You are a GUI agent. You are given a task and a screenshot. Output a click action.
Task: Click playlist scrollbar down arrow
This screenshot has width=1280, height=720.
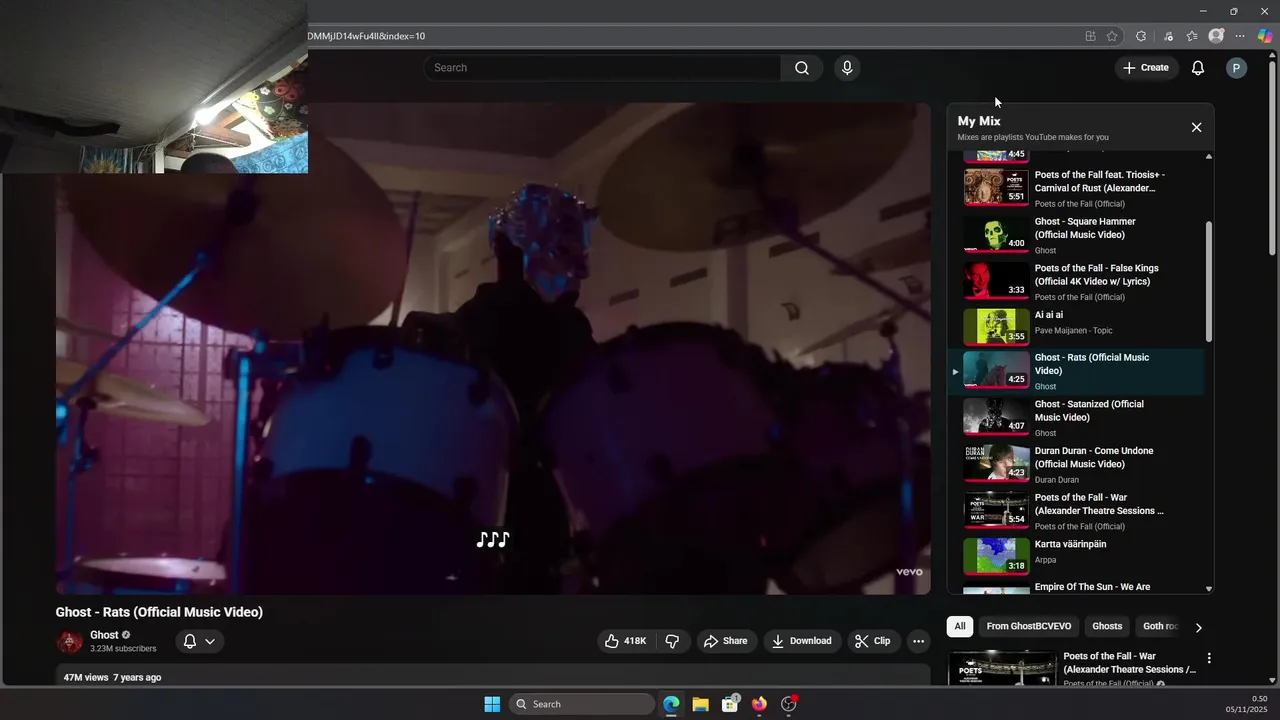coord(1209,589)
